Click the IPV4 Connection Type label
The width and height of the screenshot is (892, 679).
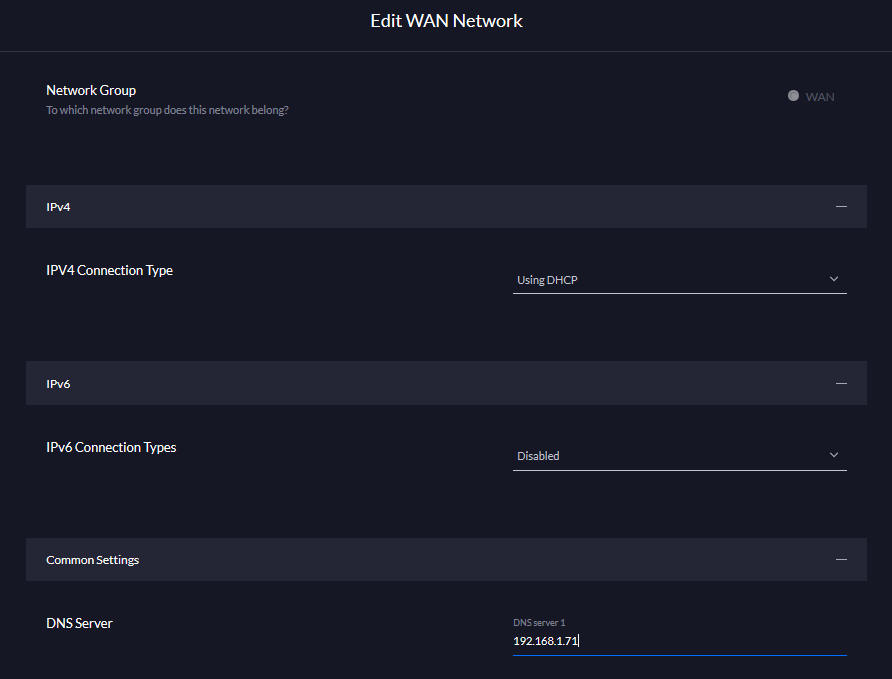[109, 270]
